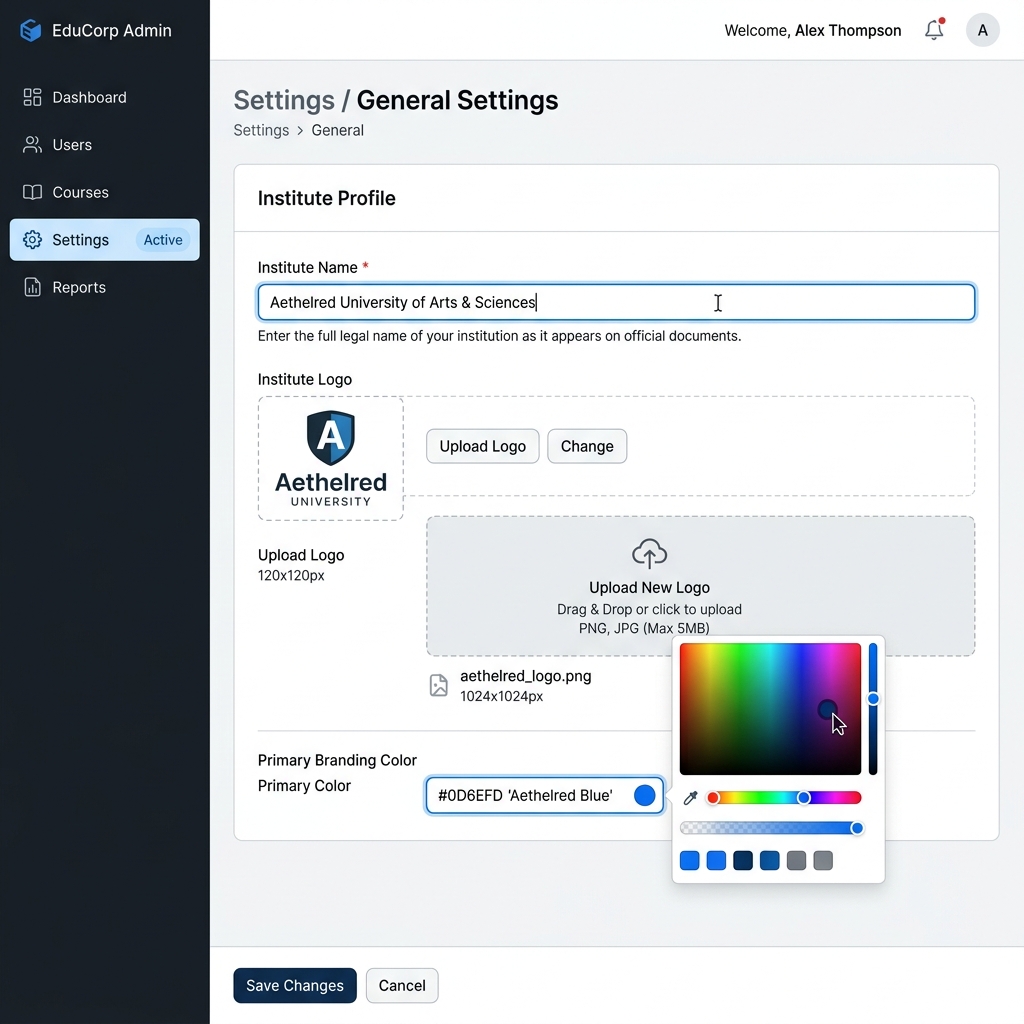
Task: Click the Settings breadcrumb link
Action: [261, 130]
